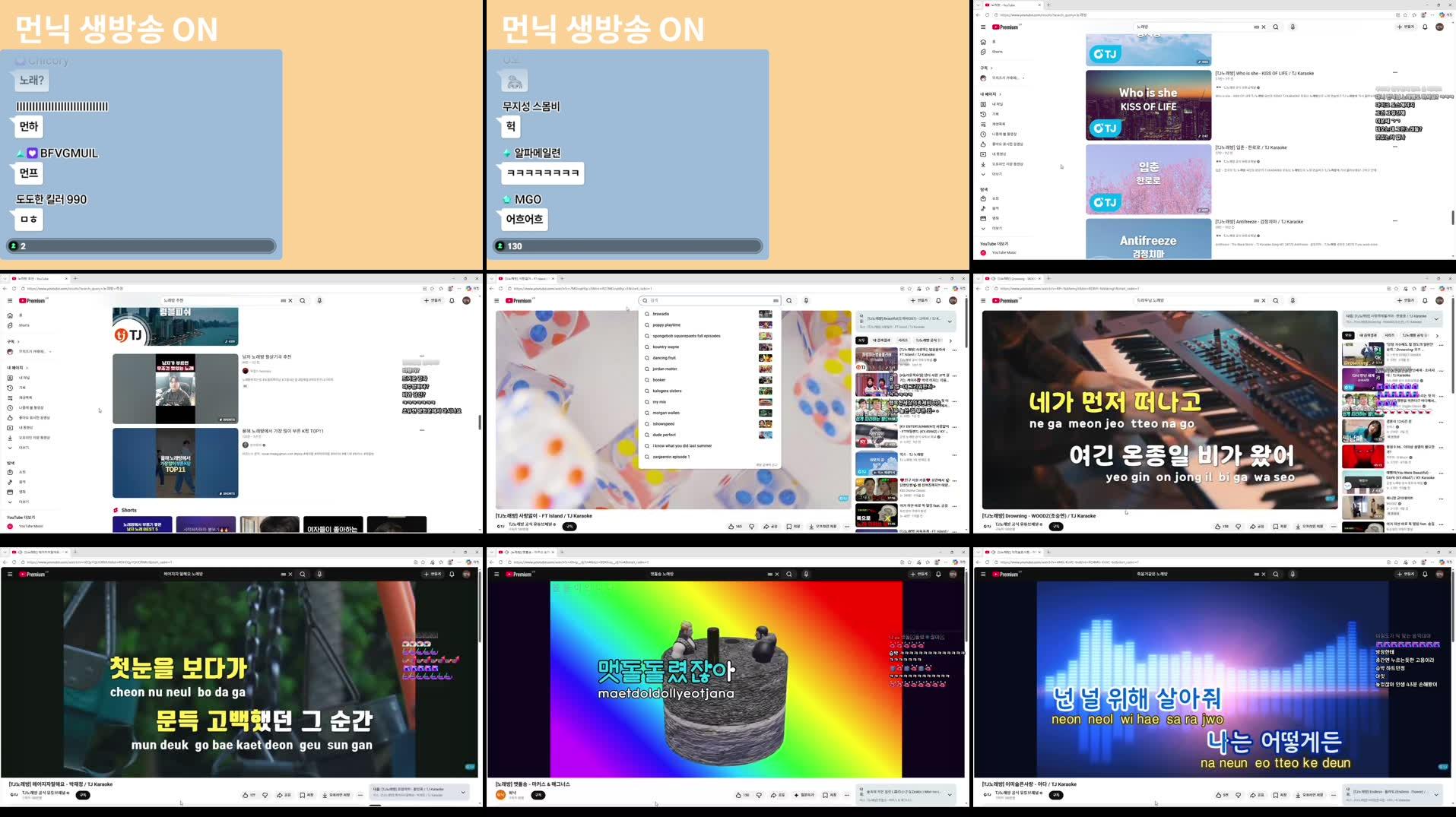Open more actions under 이미 슬픈 사랑 video

click(1334, 795)
